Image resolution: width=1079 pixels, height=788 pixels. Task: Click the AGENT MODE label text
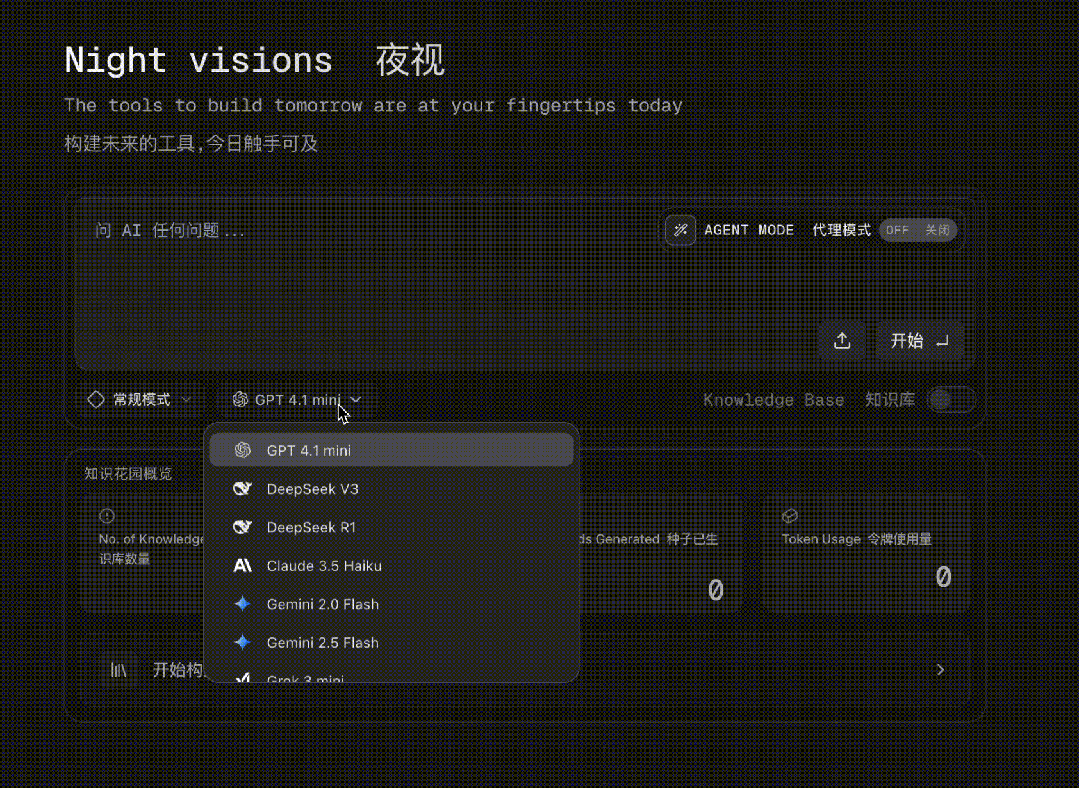[749, 230]
